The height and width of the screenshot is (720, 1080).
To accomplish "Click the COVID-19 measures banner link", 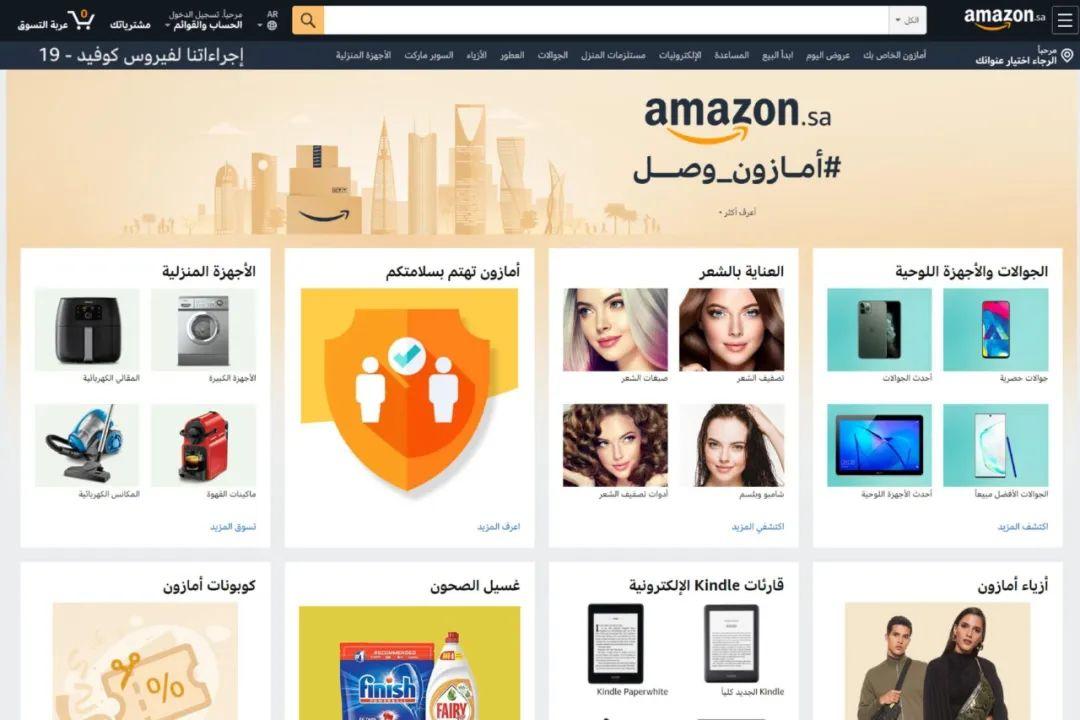I will (141, 54).
